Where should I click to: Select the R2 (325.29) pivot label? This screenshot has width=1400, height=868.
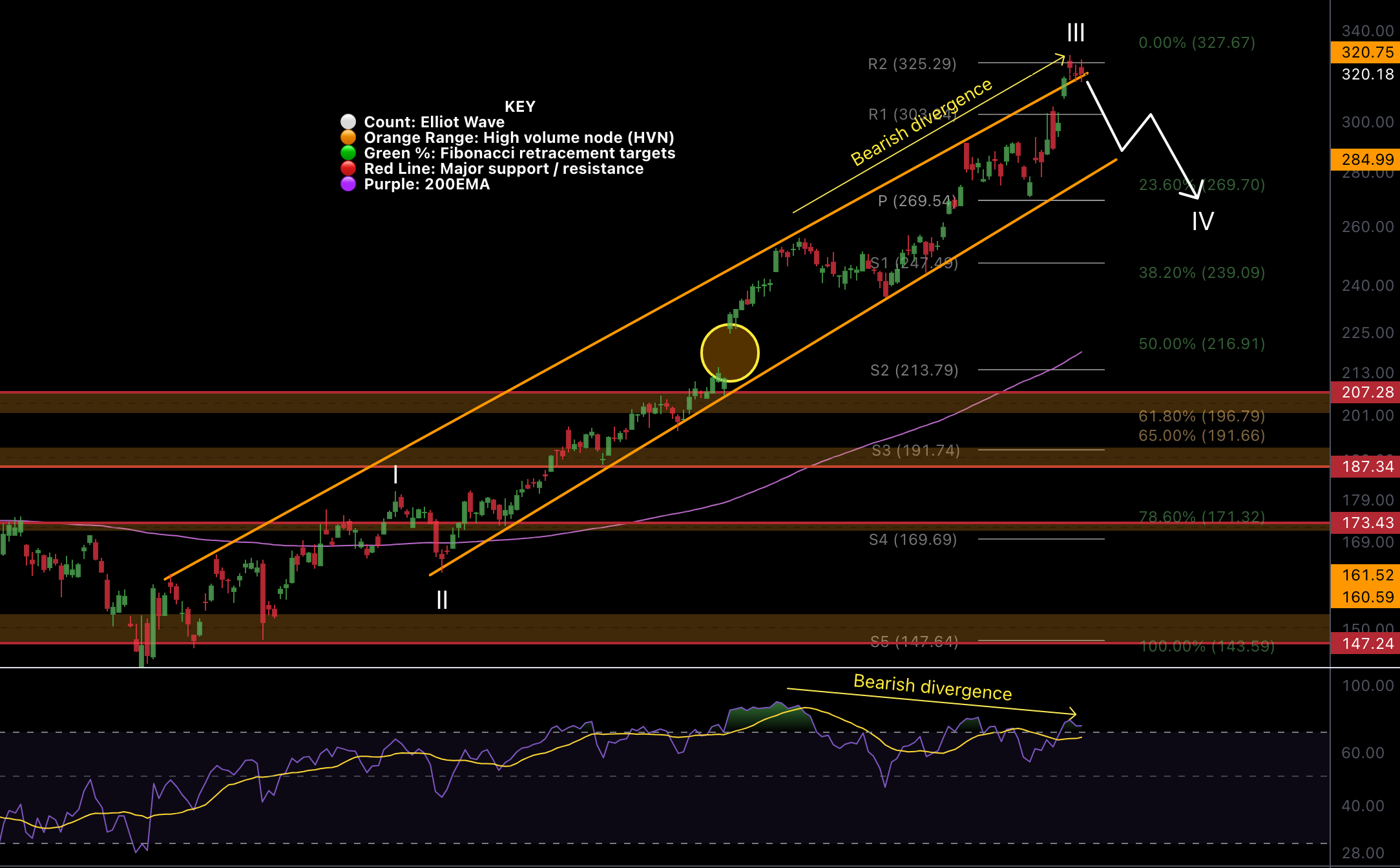click(x=912, y=64)
